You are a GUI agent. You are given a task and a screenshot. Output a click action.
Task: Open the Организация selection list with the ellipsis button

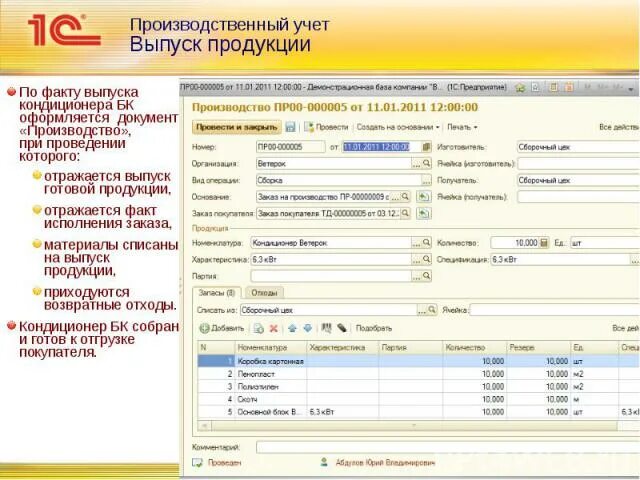point(416,164)
